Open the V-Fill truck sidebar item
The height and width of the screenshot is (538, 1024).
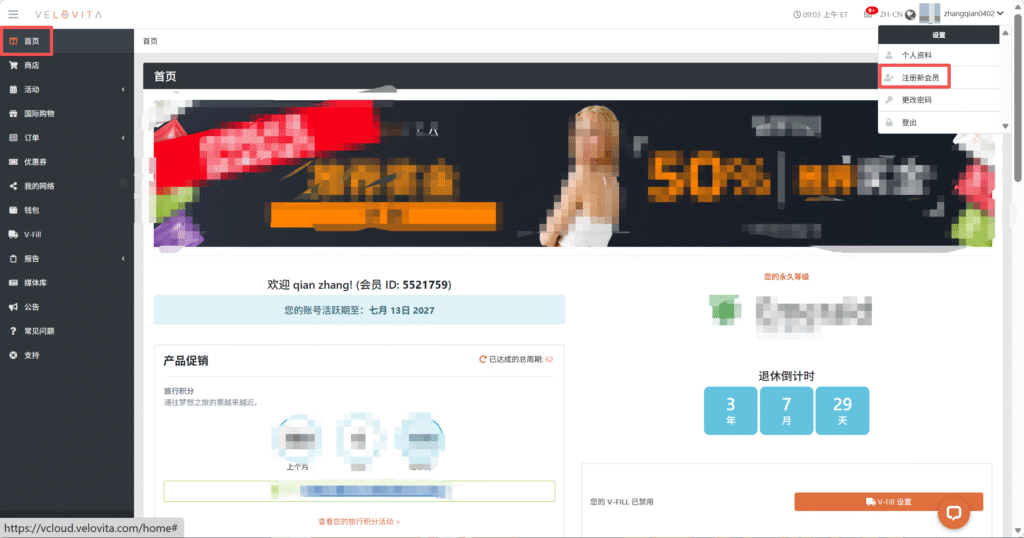pos(32,234)
